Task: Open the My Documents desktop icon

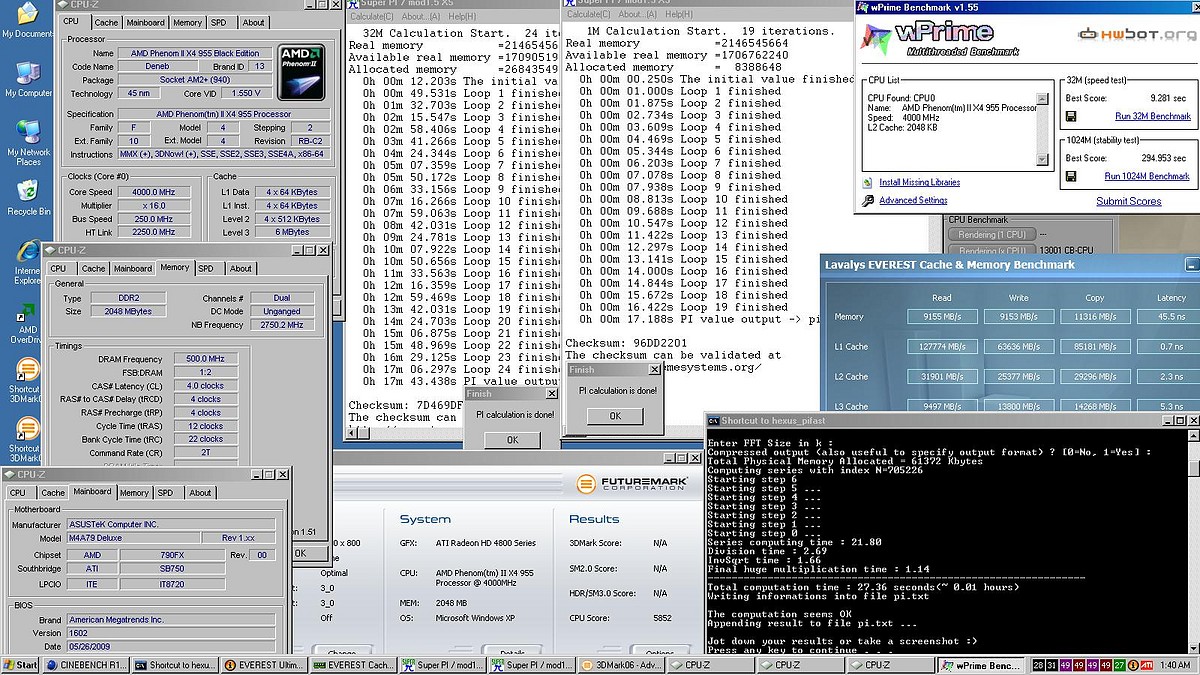Action: tap(27, 15)
